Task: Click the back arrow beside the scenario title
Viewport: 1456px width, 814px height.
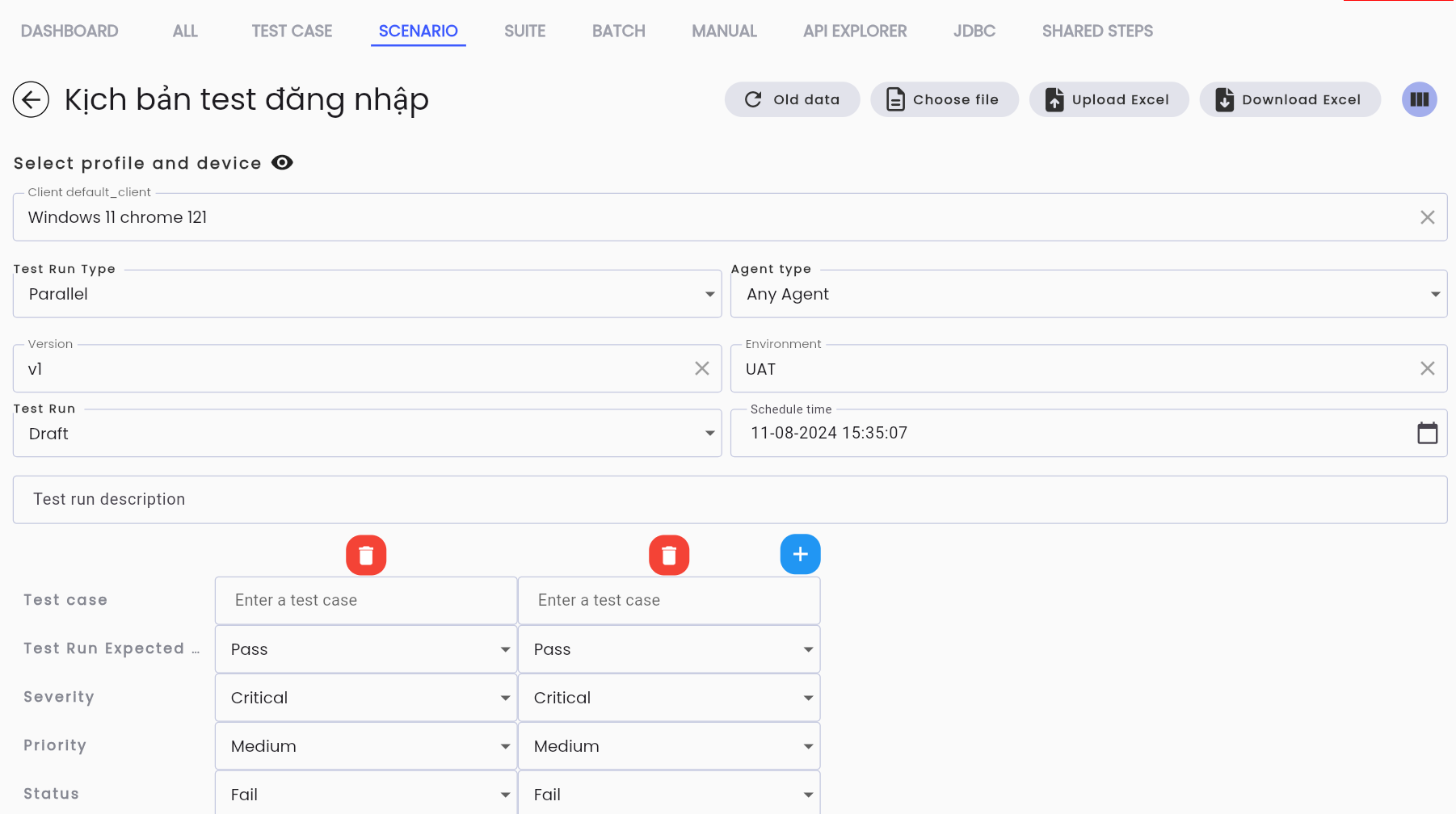Action: (31, 99)
